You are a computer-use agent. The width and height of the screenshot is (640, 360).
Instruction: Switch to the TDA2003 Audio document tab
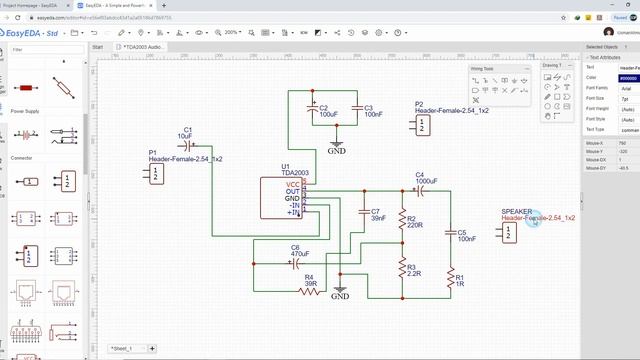pyautogui.click(x=140, y=47)
